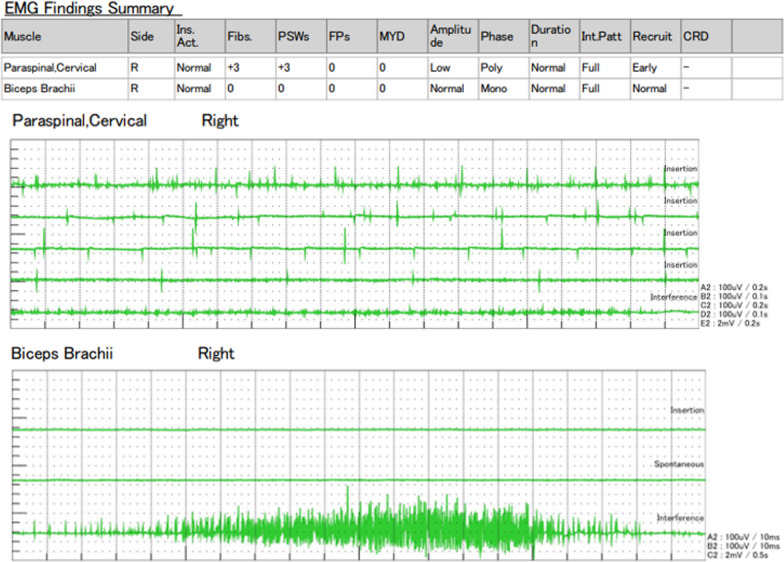Click the Normal amplitude cell for Biceps

point(453,88)
